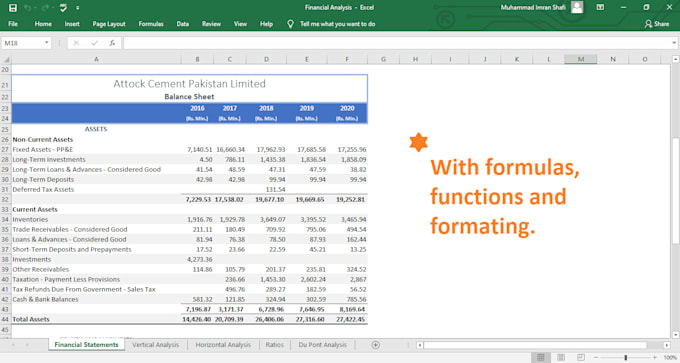Viewport: 680px width, 363px height.
Task: Select column G header
Action: pos(383,59)
